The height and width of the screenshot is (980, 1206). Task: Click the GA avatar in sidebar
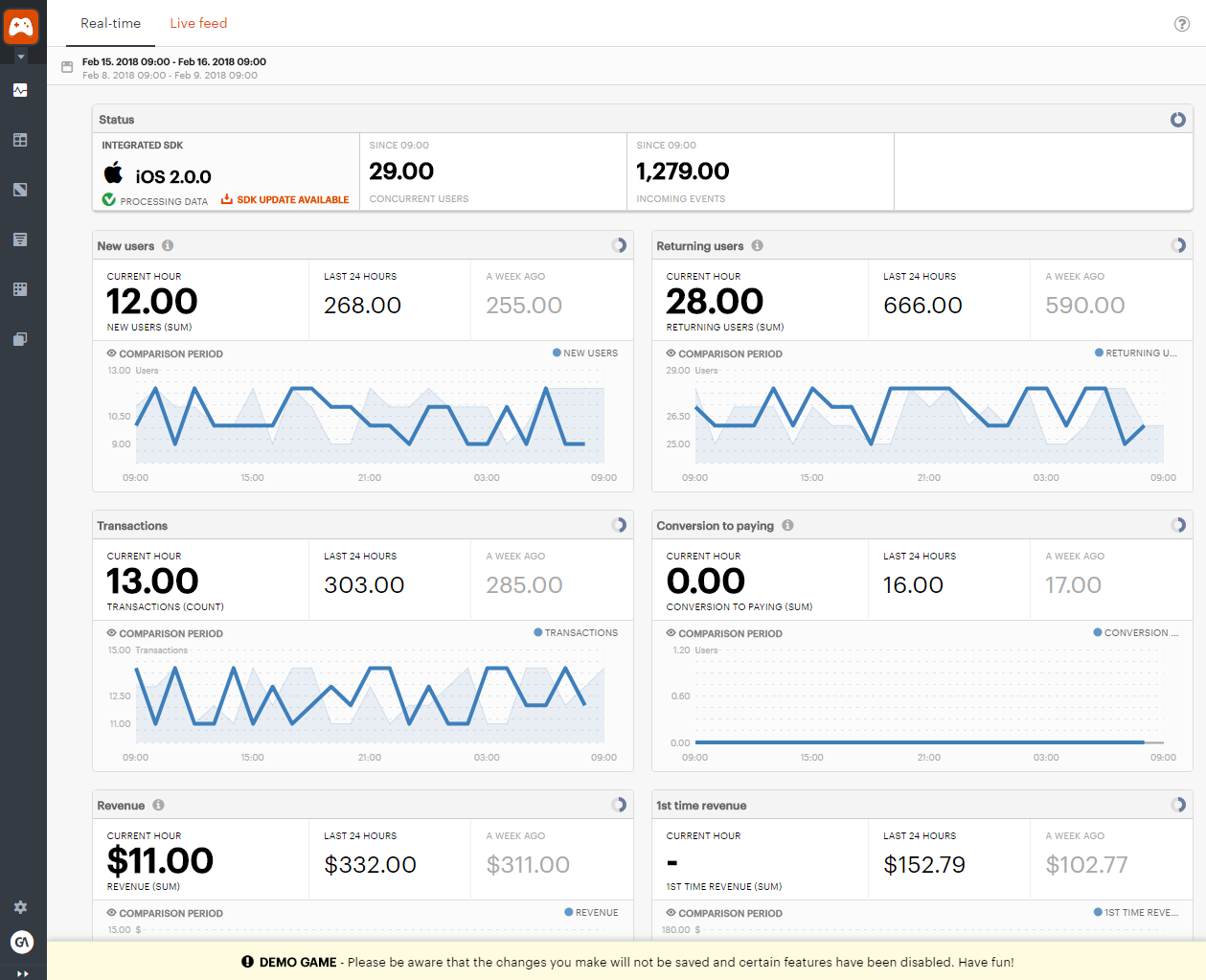(x=21, y=942)
